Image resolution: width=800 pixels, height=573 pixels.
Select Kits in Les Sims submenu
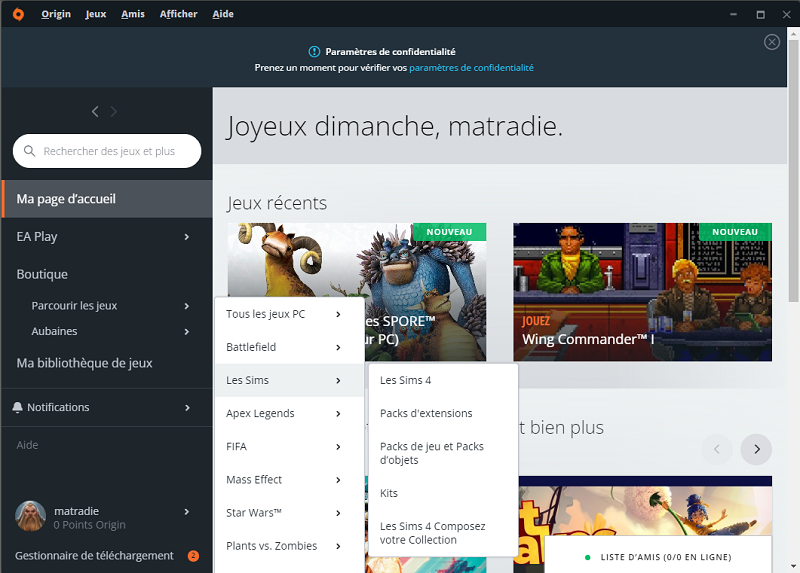pyautogui.click(x=443, y=493)
